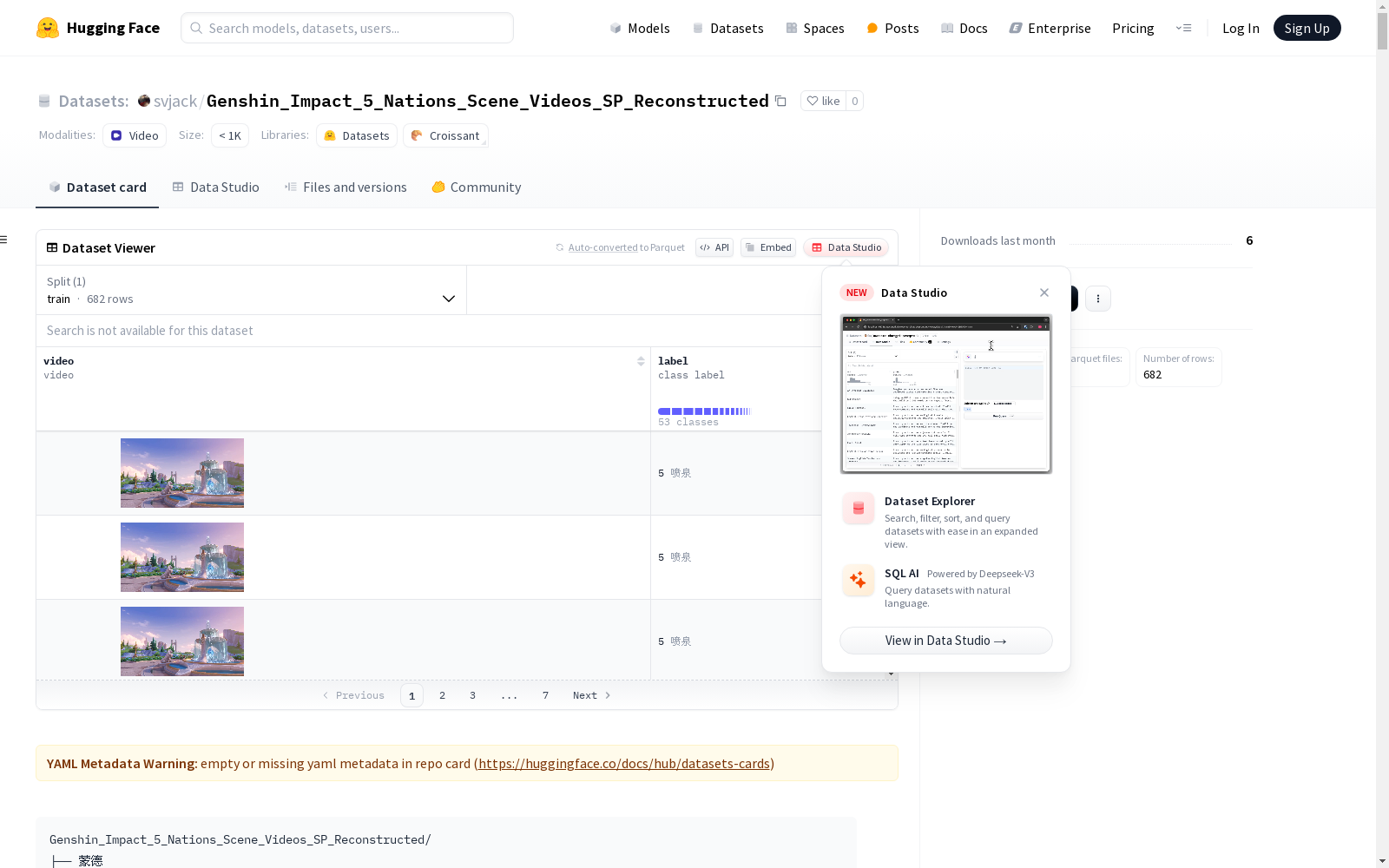Open Docs from the navigation bar
This screenshot has width=1389, height=868.
(x=964, y=28)
